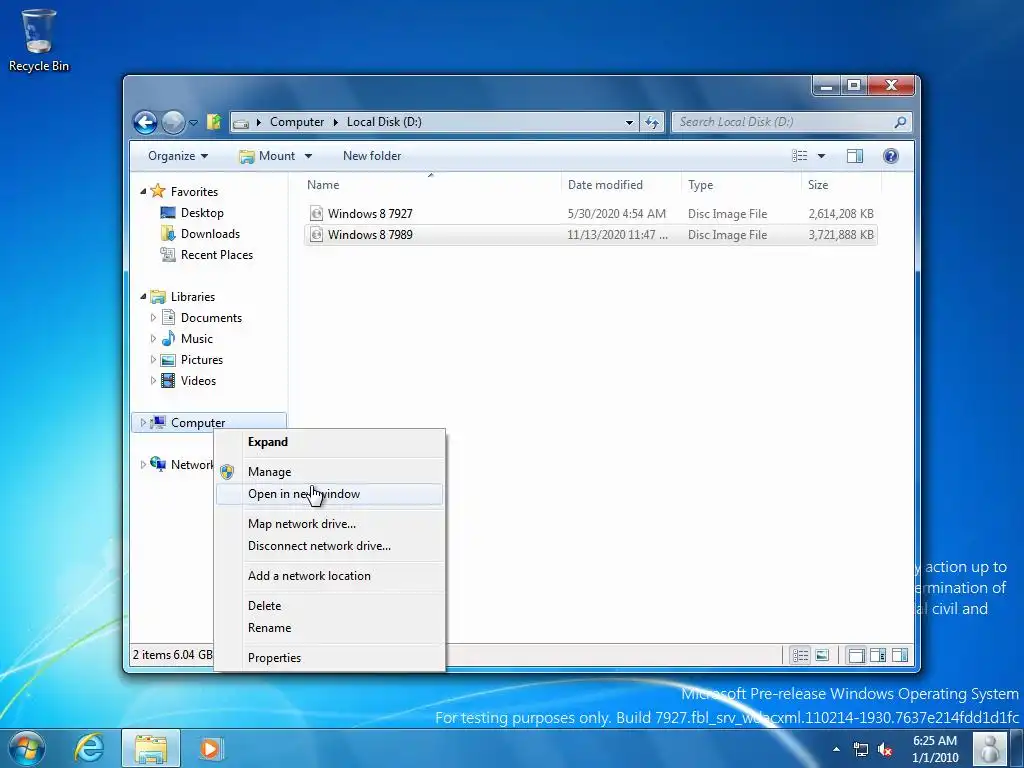Switch to large thumbnails view in status bar
Image resolution: width=1024 pixels, height=768 pixels.
[822, 655]
